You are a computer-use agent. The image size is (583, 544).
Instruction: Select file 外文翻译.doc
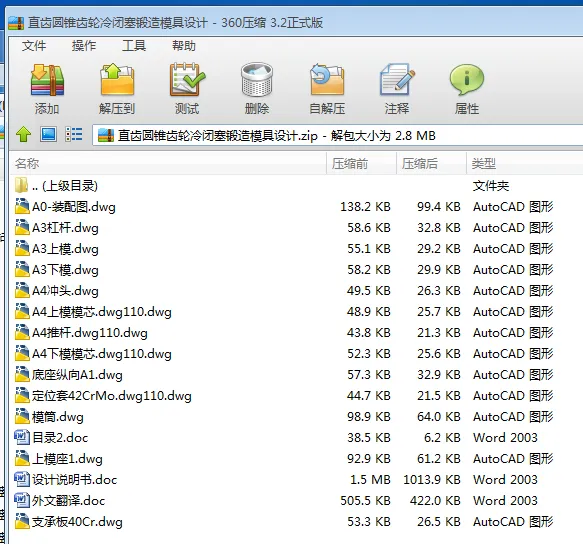[296, 500]
